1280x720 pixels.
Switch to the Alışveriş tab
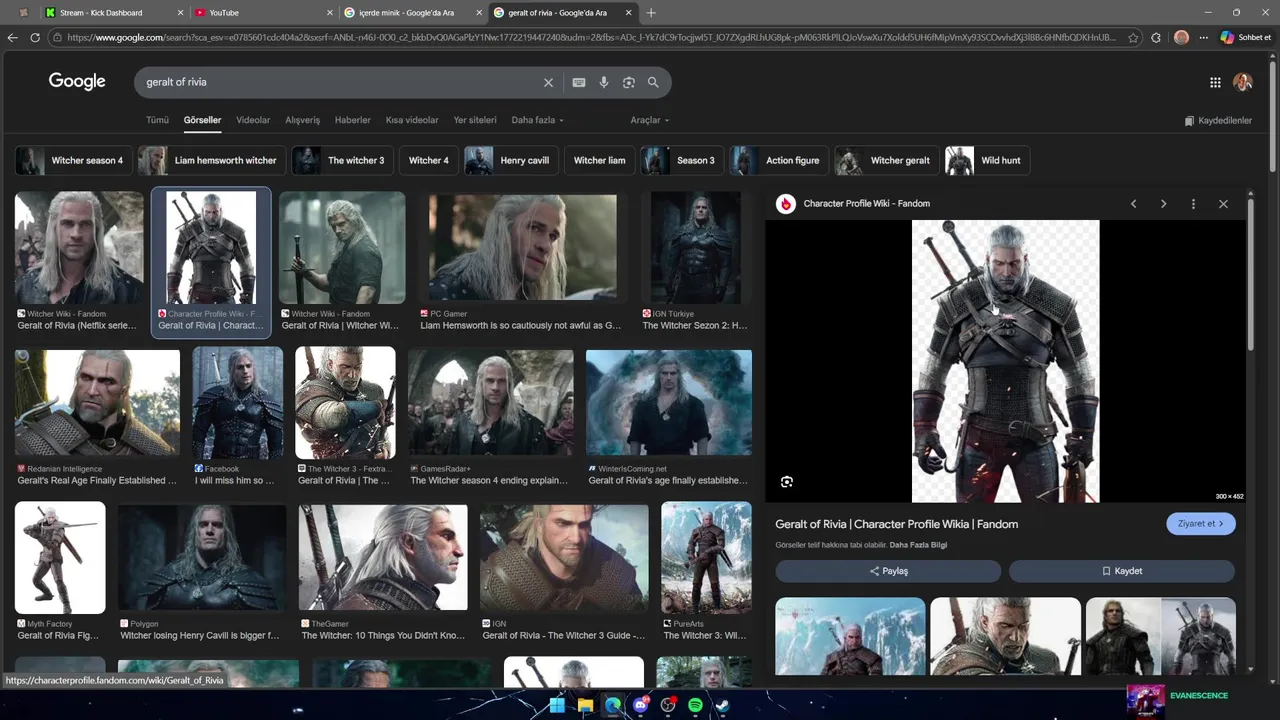point(303,120)
